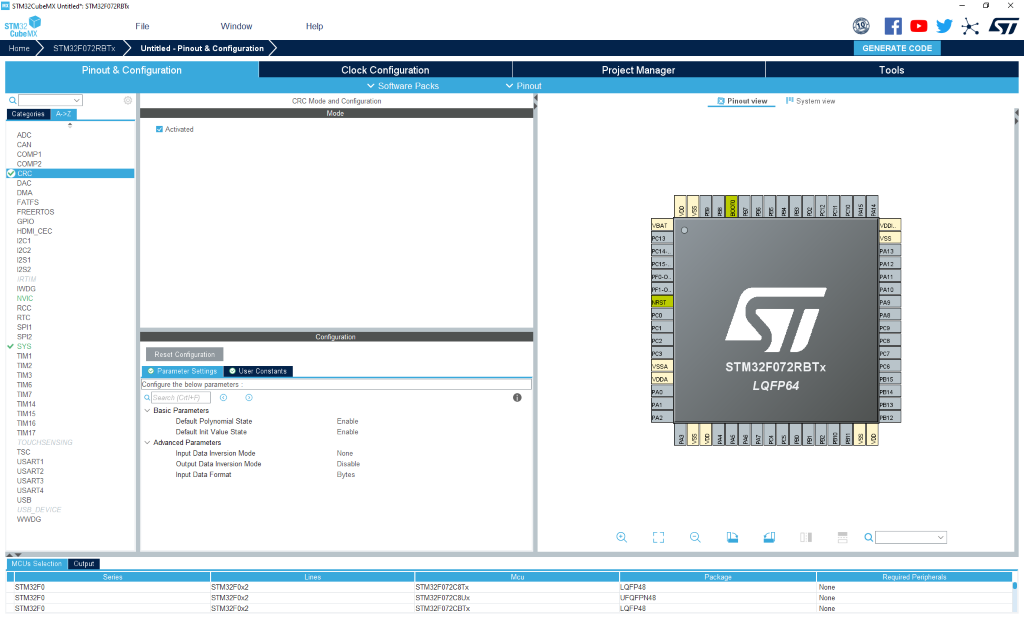Click the 10-year anniversary badge icon
Viewport: 1024px width, 619px height.
click(x=861, y=26)
